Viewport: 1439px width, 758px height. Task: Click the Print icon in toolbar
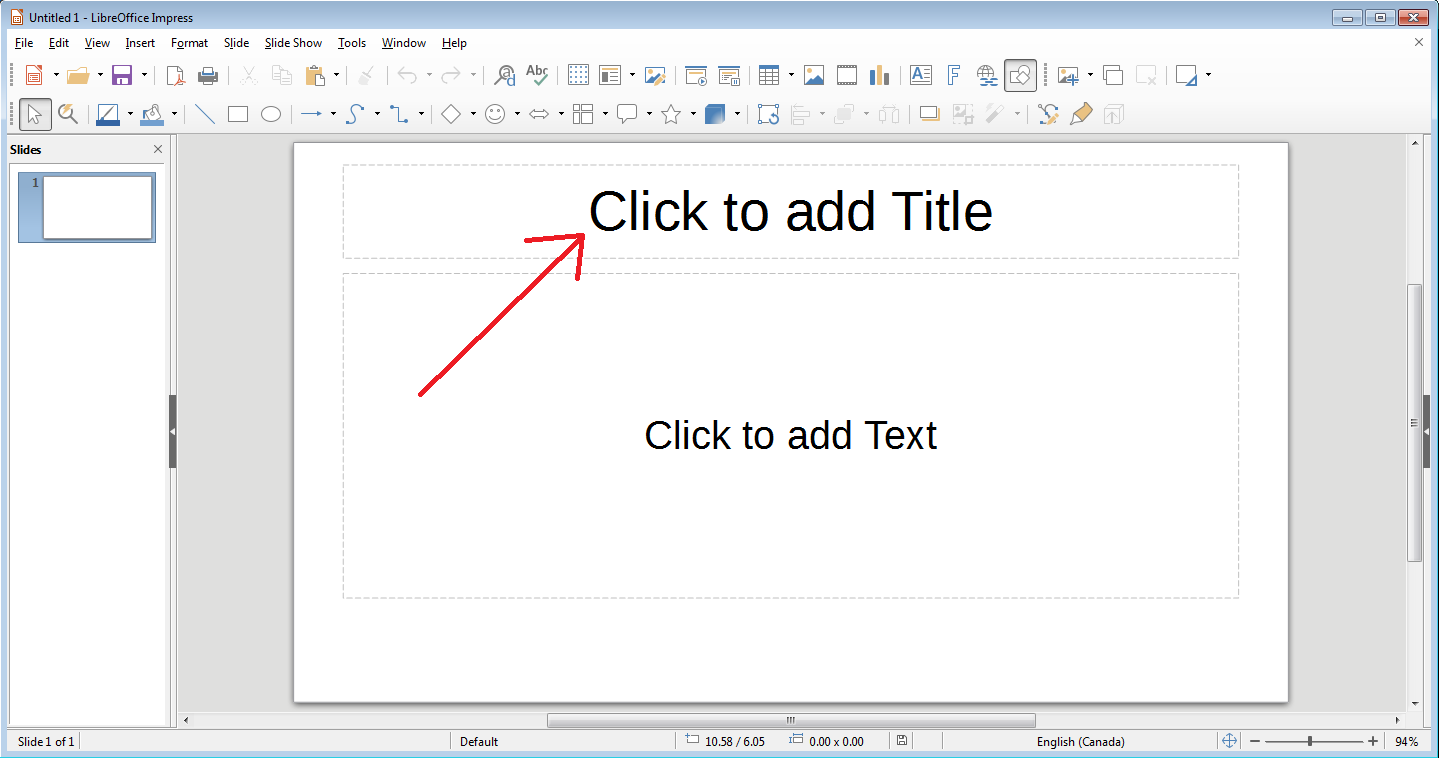click(x=208, y=75)
